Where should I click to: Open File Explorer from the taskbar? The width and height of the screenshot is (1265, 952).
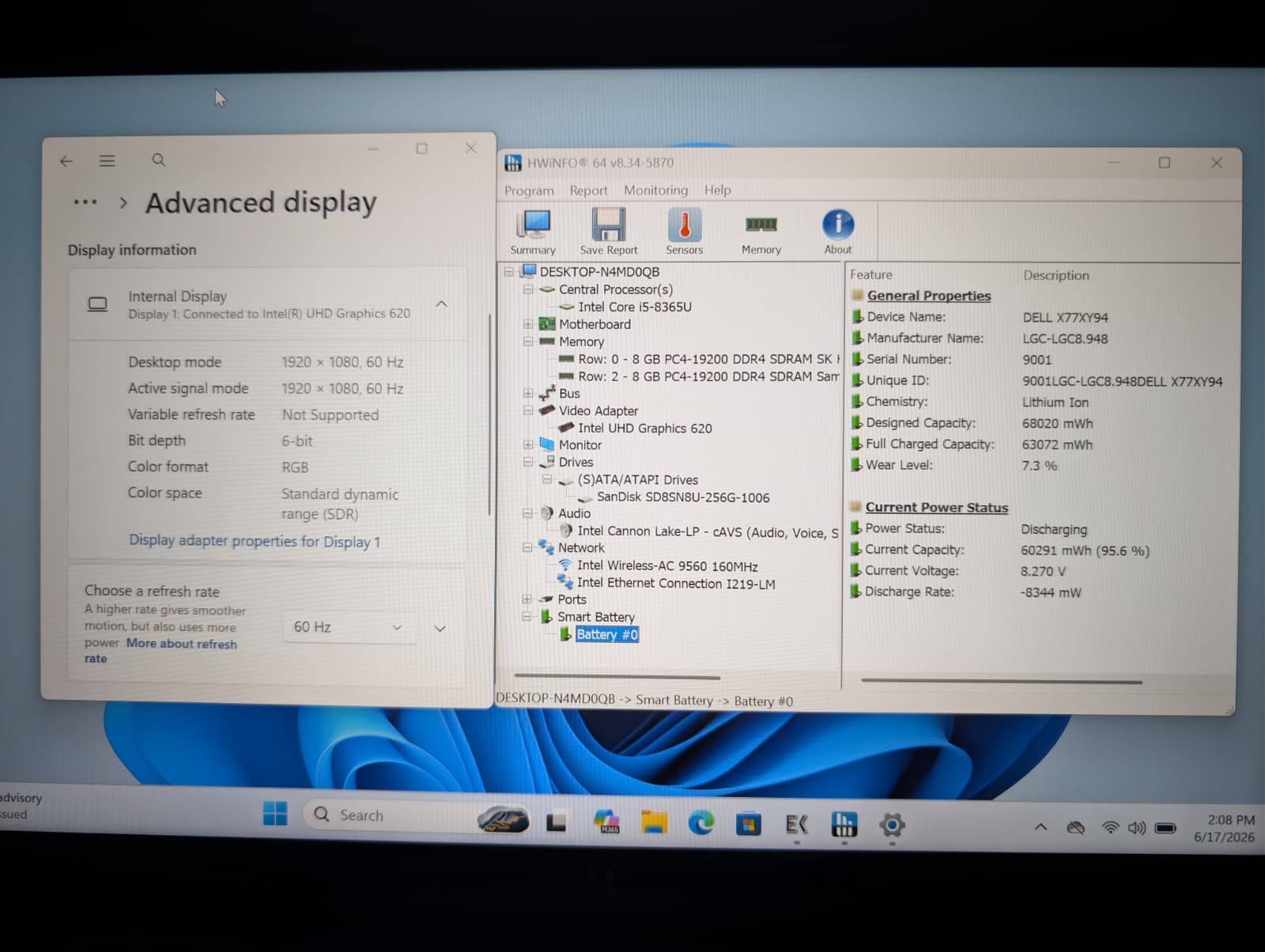coord(654,823)
